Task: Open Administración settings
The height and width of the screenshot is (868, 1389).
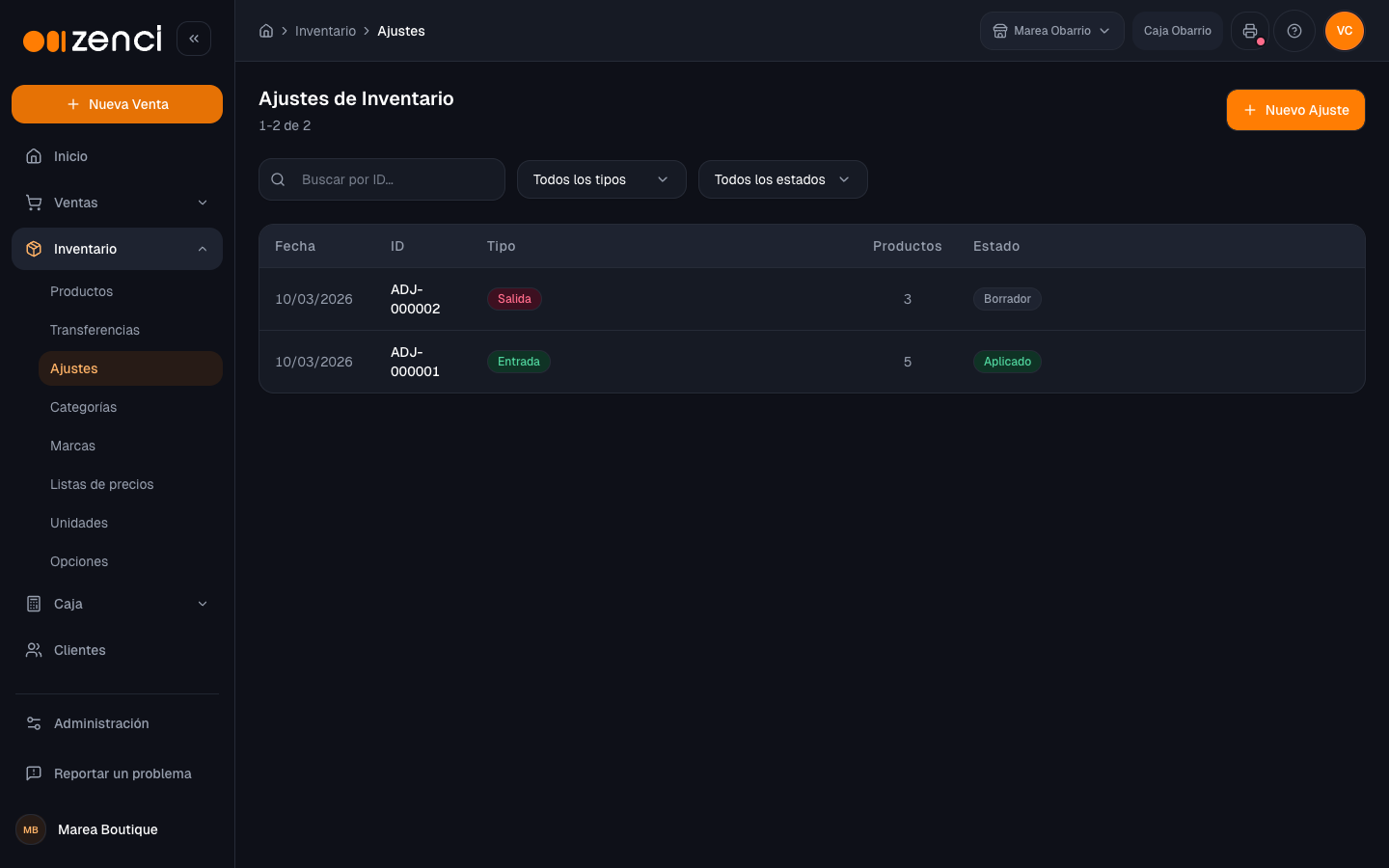Action: 117,723
